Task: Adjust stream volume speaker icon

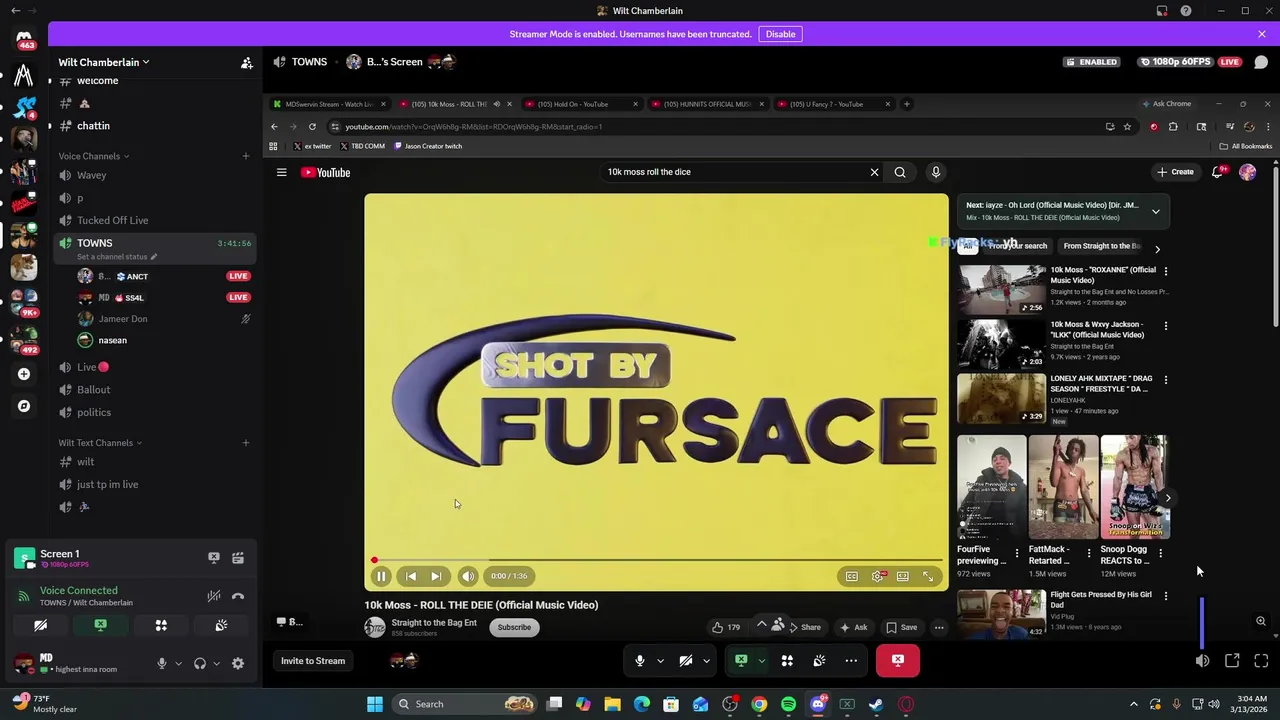Action: click(1202, 661)
